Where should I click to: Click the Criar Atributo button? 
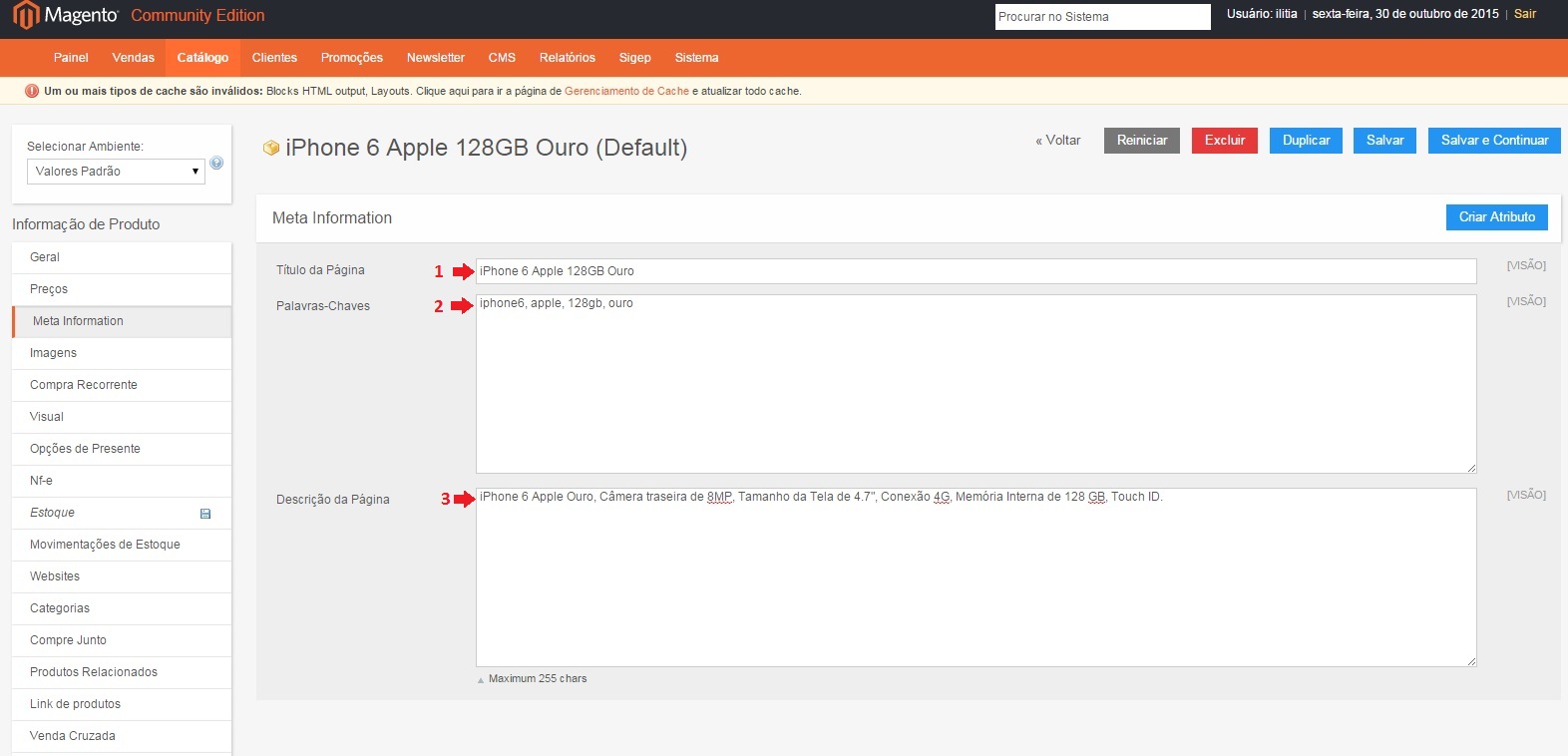click(x=1497, y=217)
